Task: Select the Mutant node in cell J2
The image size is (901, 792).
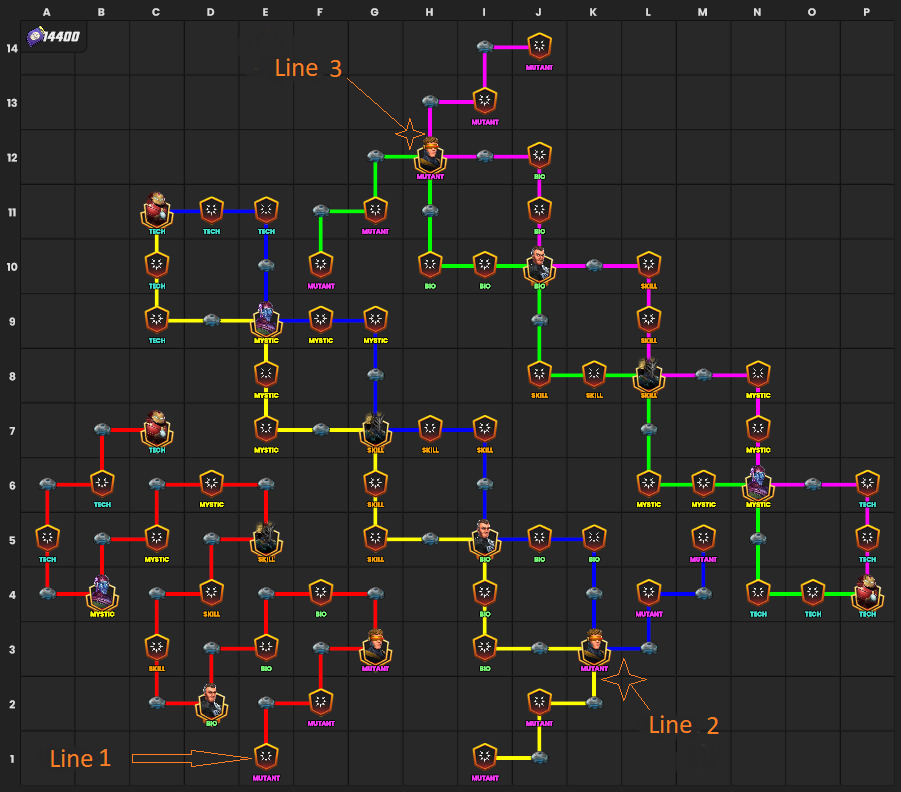Action: coord(539,702)
